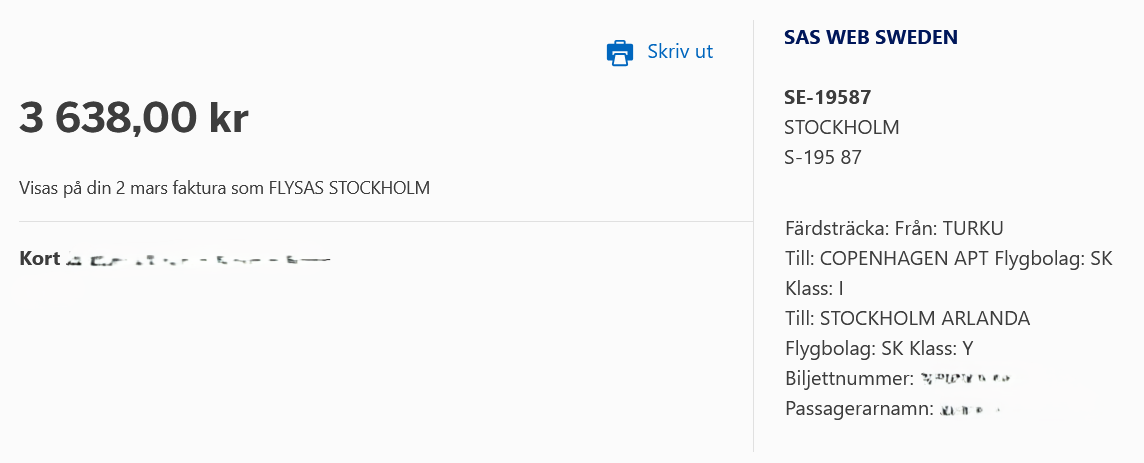The width and height of the screenshot is (1144, 463).
Task: Click the "Färdsträcka: Från: TURKU" line
Action: coord(894,228)
